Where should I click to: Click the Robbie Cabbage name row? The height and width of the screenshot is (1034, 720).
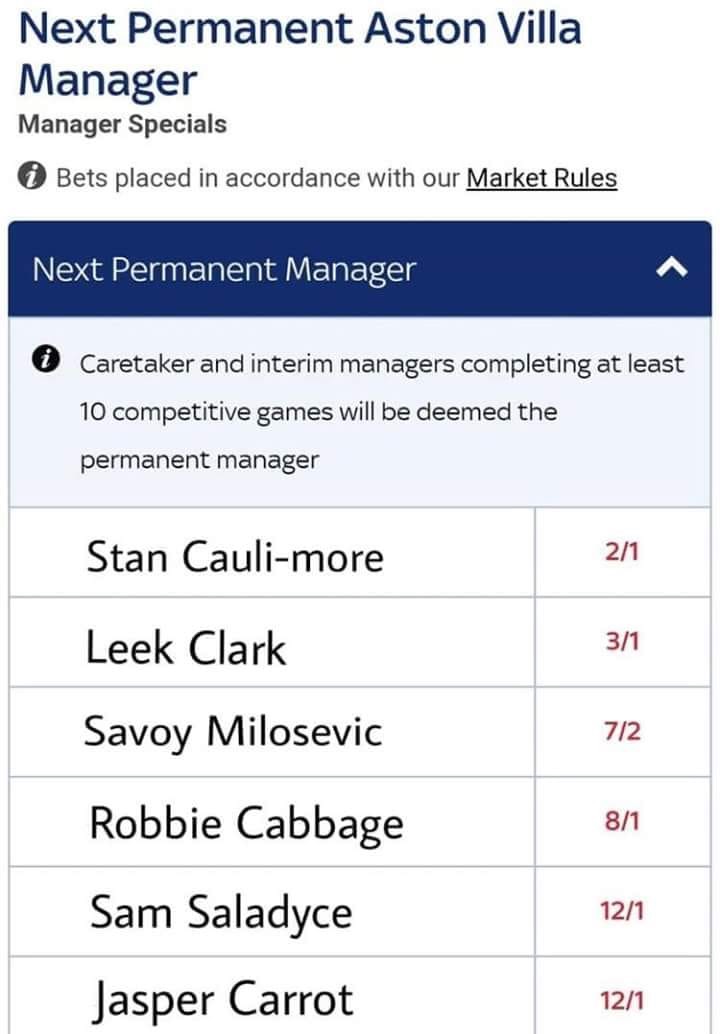(272, 822)
